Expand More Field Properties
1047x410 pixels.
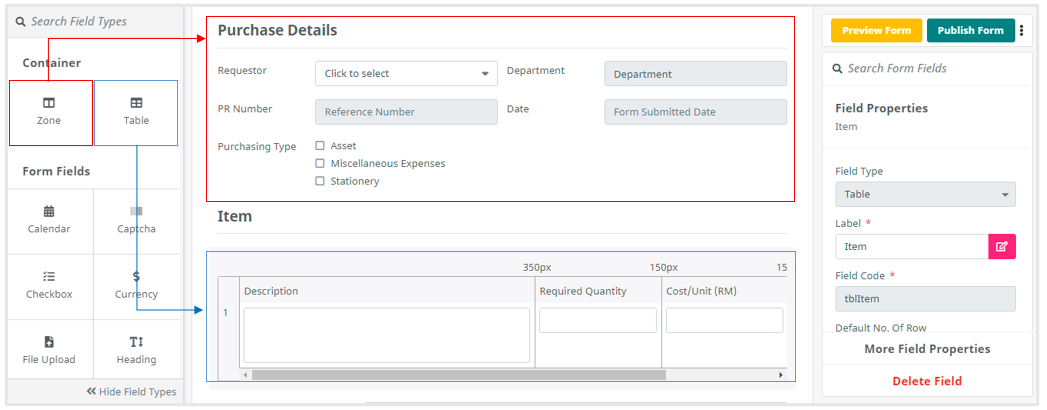(x=927, y=349)
